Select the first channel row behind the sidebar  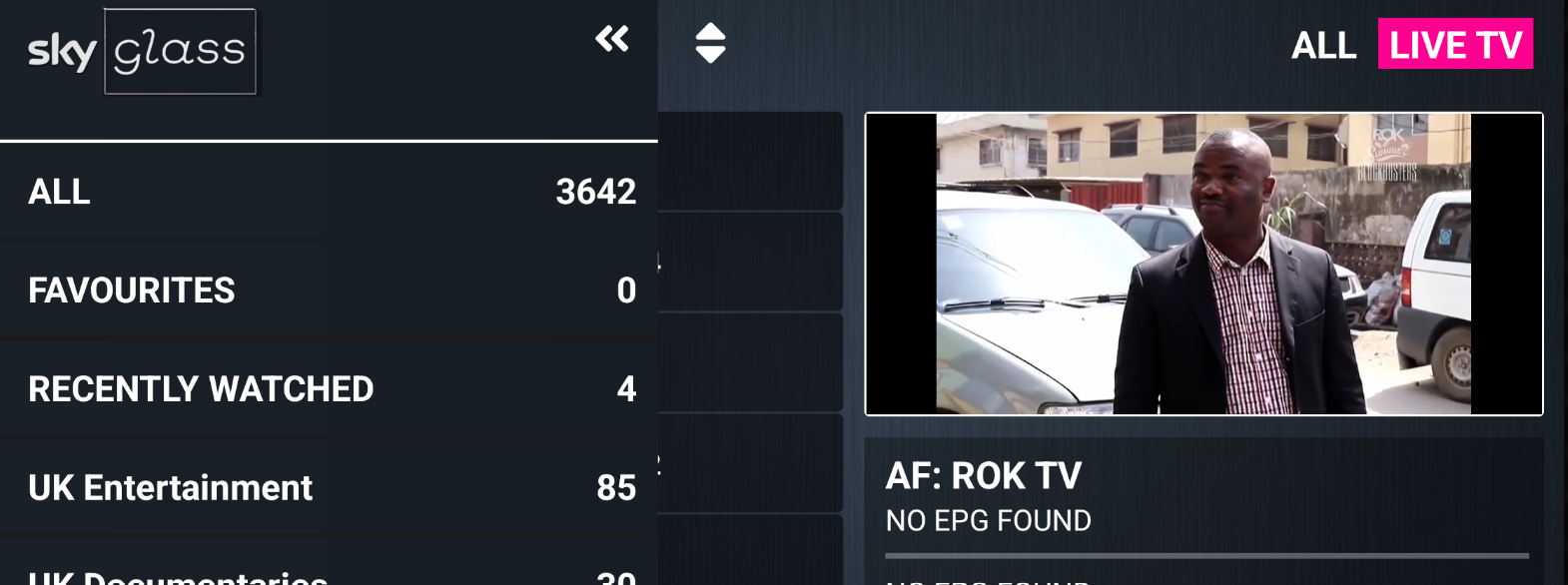point(750,161)
